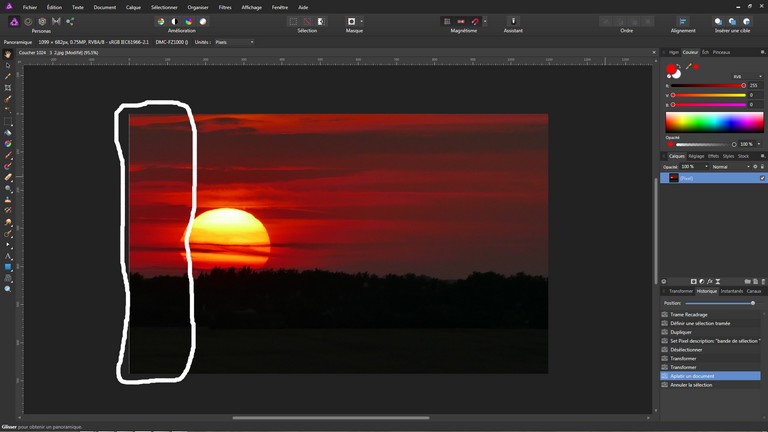Screen dimensions: 768x432
Task: Click the Masque quick mask icon
Action: (x=351, y=22)
